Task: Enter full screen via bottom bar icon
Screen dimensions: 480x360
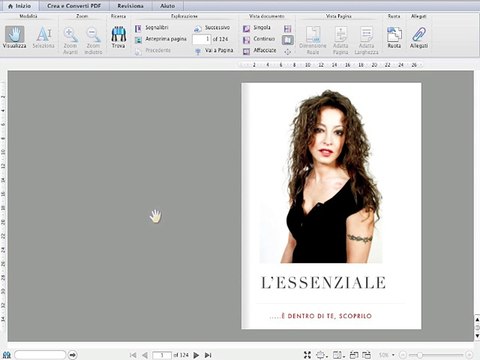Action: point(307,355)
